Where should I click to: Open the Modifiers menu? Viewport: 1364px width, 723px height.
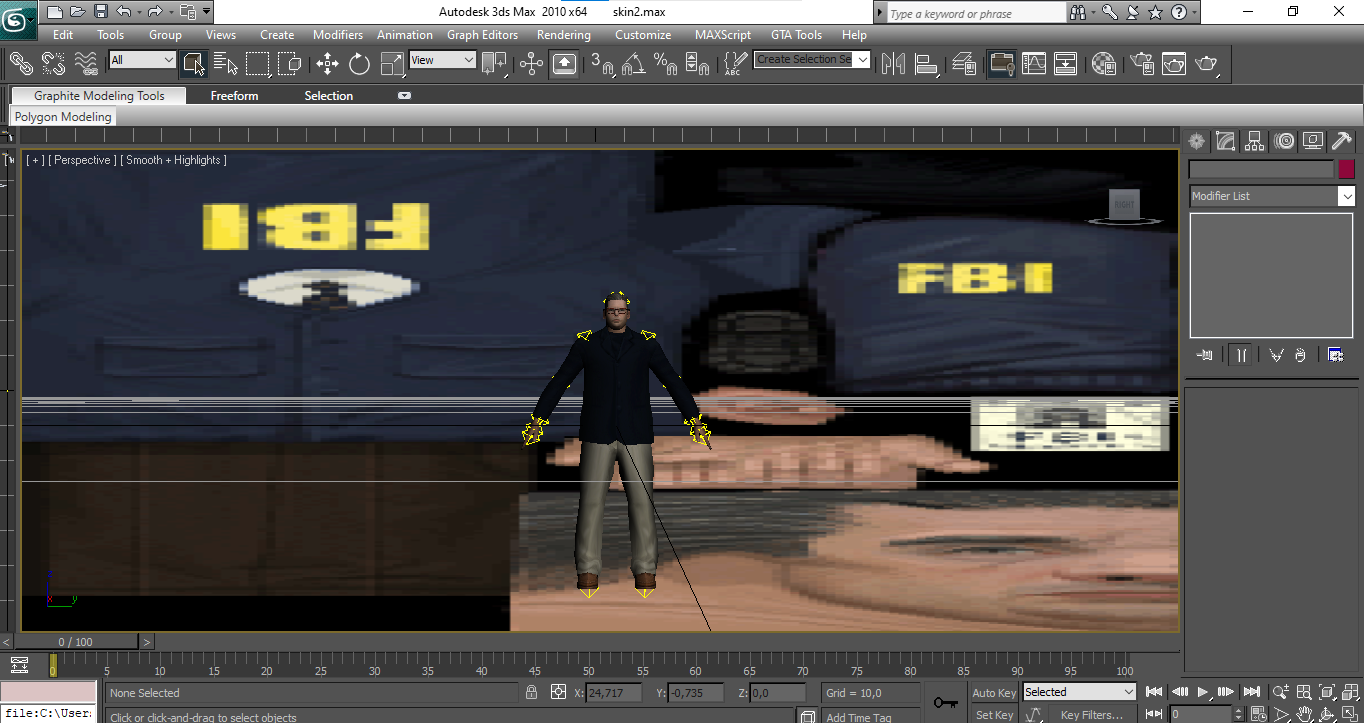[x=338, y=35]
